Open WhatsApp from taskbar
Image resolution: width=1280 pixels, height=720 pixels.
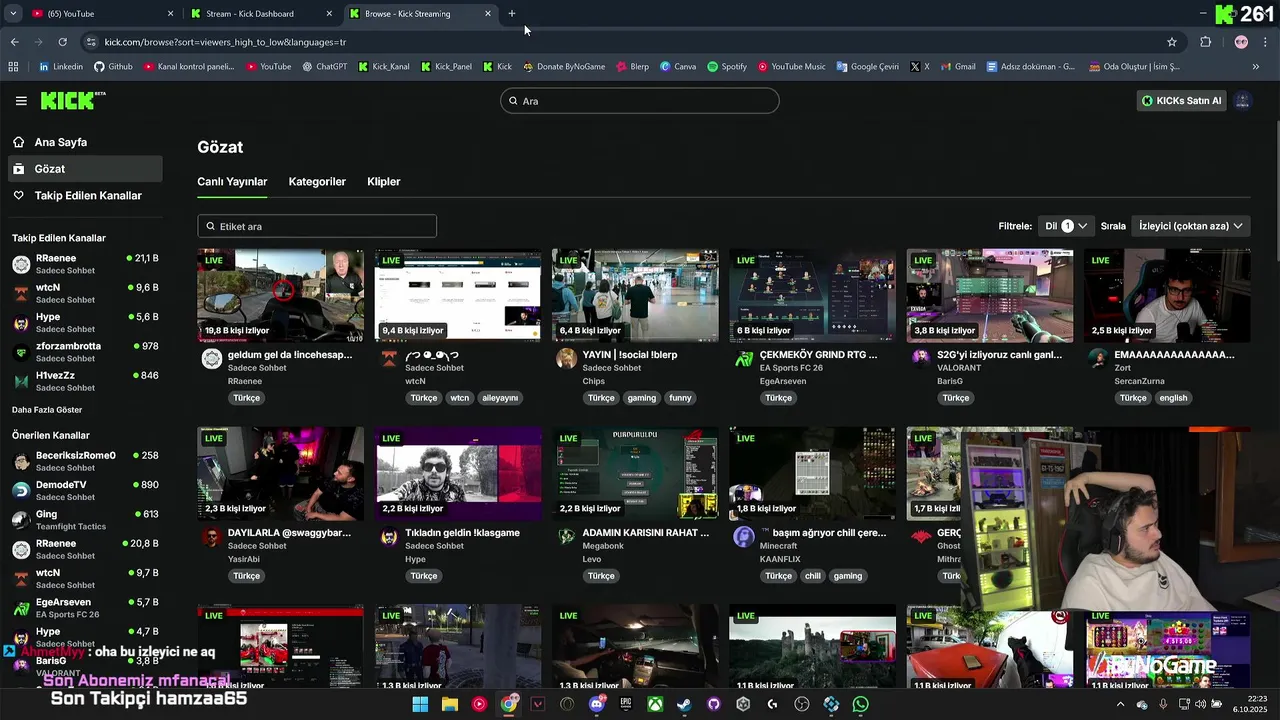coord(861,704)
